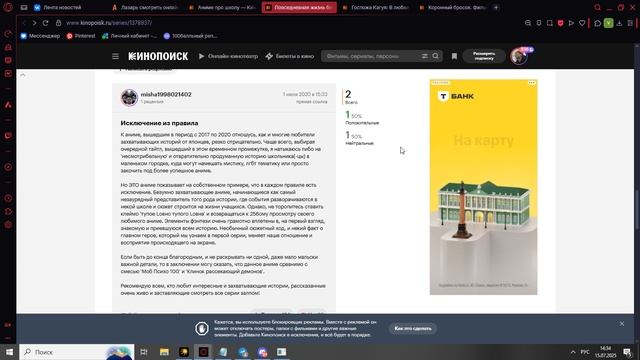This screenshot has height=360, width=640.
Task: Switch to the Коронный бросок tab
Action: click(452, 7)
